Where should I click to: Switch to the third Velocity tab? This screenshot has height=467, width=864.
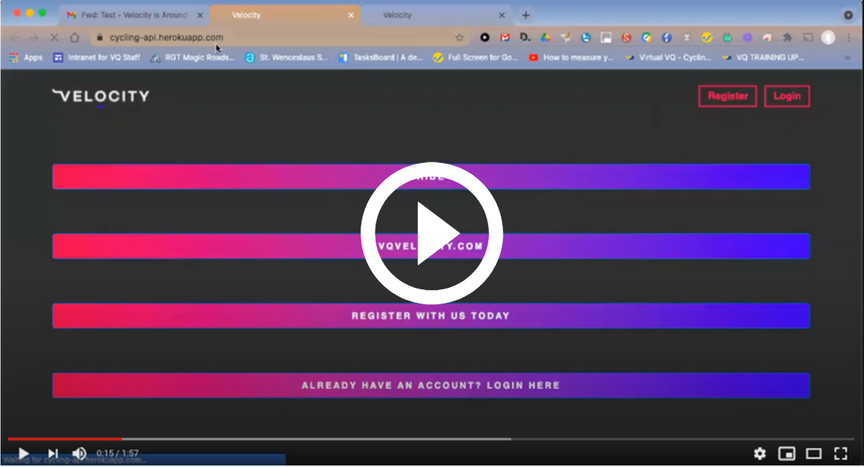click(x=430, y=15)
